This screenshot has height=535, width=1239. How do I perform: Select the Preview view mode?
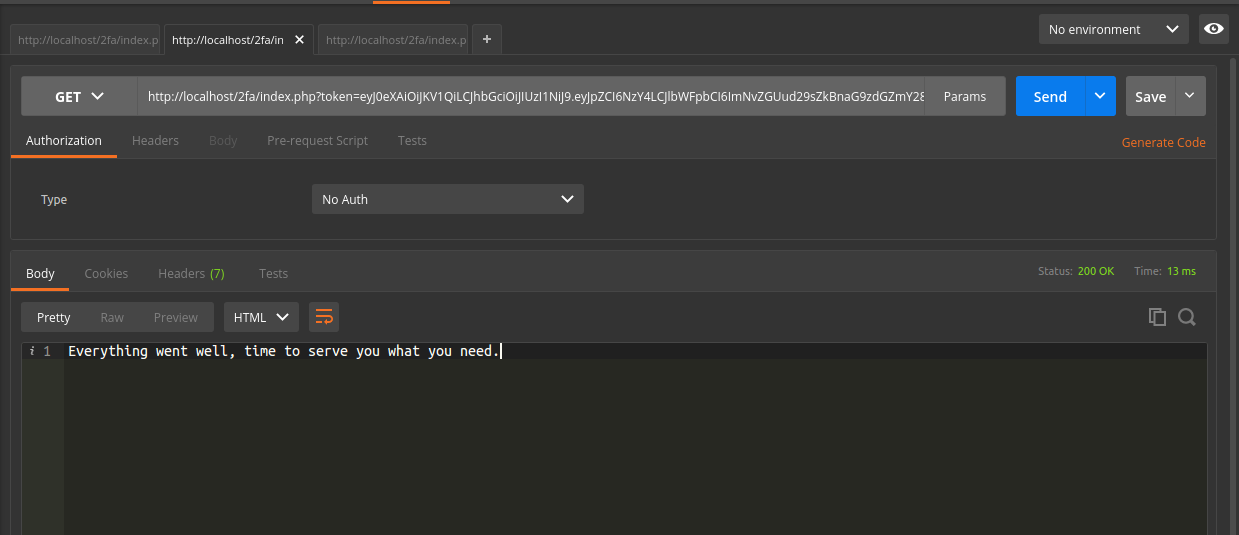[x=176, y=317]
